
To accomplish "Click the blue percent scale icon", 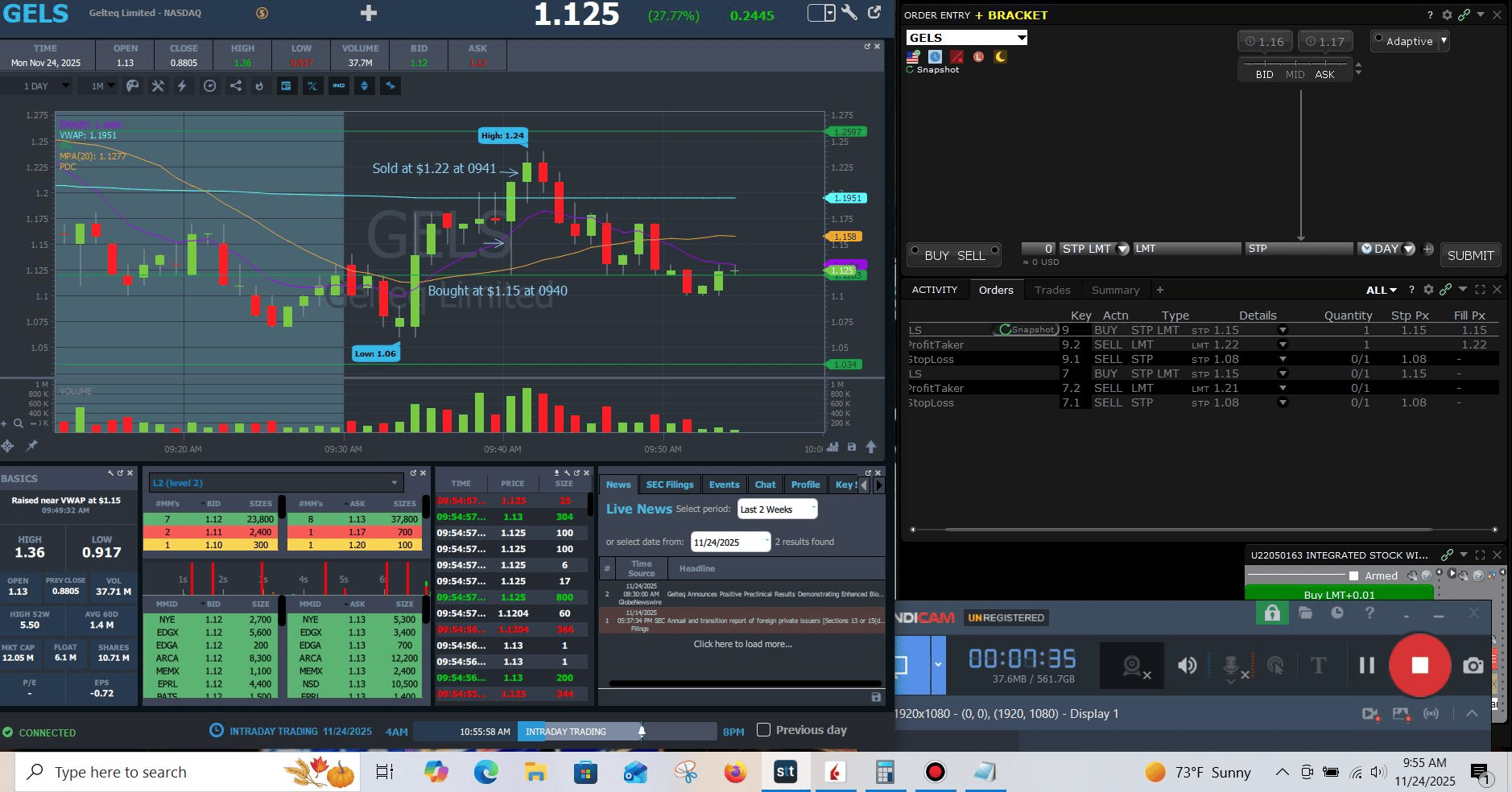I will (312, 86).
